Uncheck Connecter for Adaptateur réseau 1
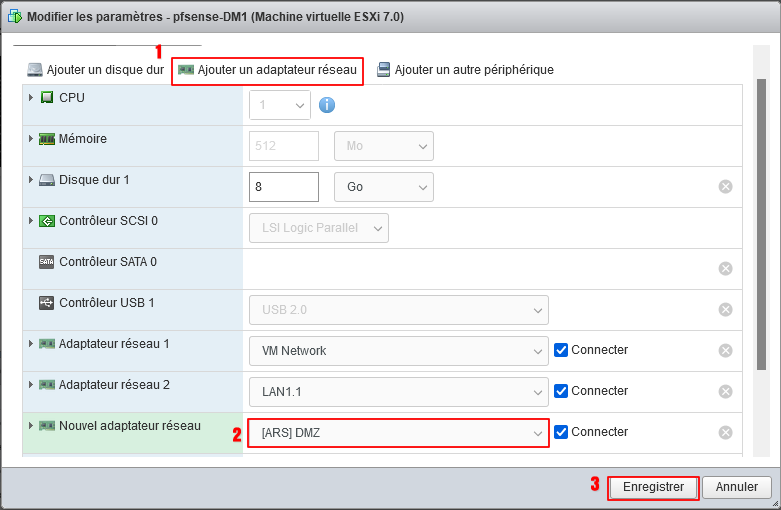This screenshot has height=510, width=781. pos(561,350)
